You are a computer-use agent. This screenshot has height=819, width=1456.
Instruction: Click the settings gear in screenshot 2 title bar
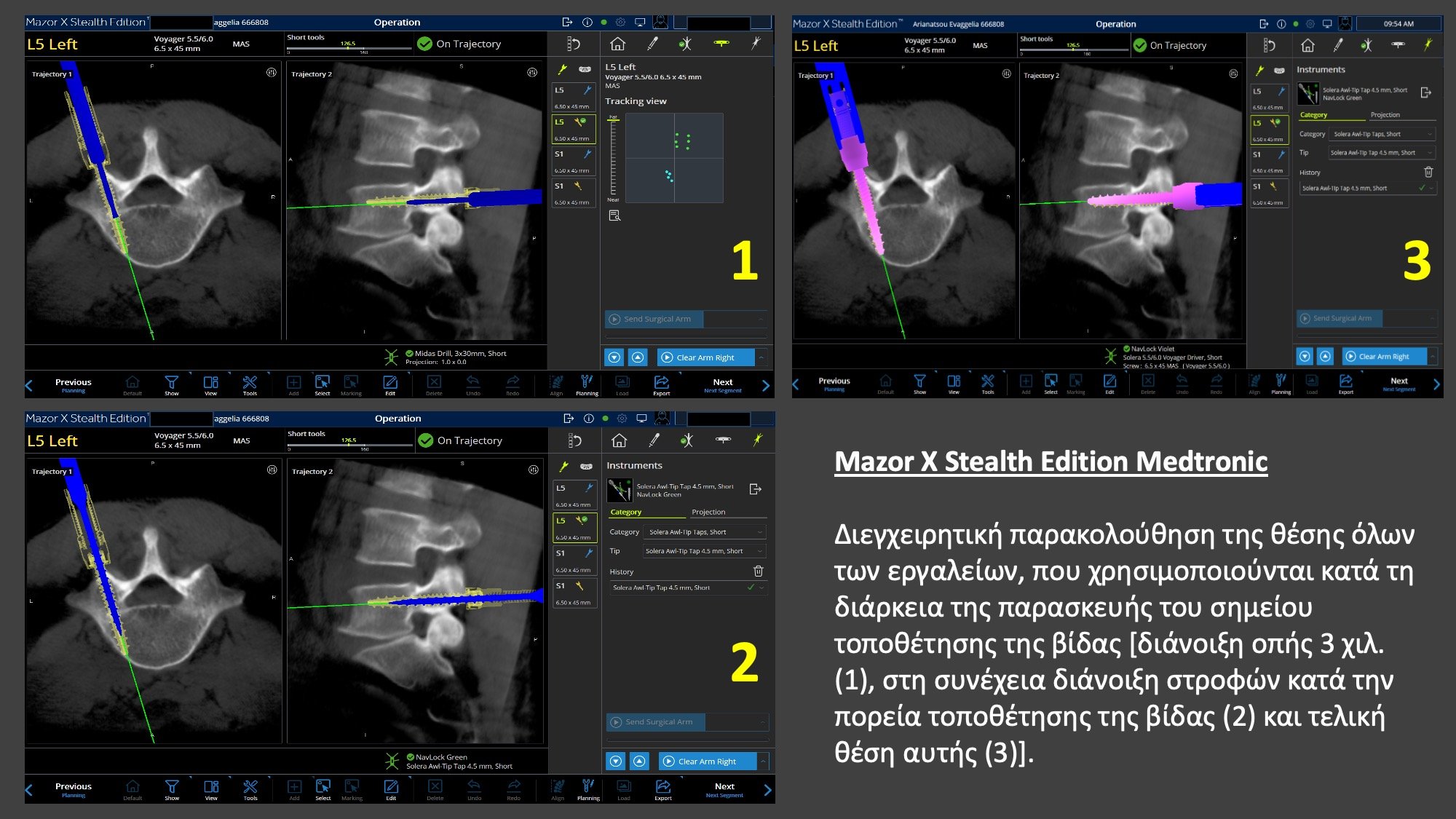[622, 419]
